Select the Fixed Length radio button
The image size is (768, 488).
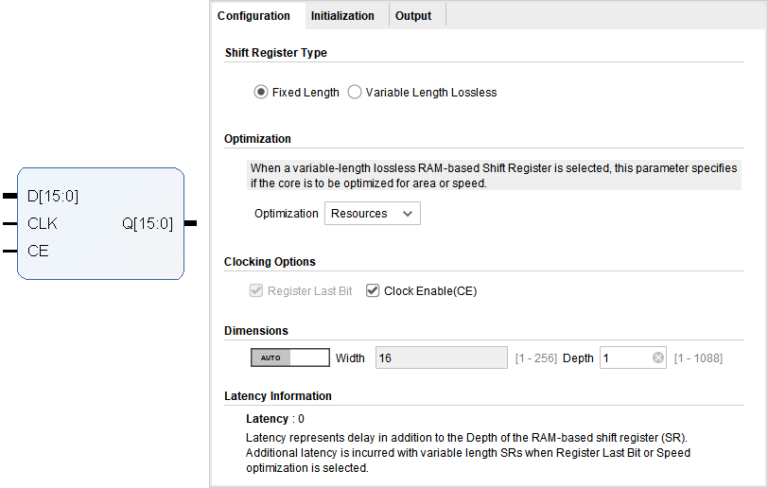[261, 92]
